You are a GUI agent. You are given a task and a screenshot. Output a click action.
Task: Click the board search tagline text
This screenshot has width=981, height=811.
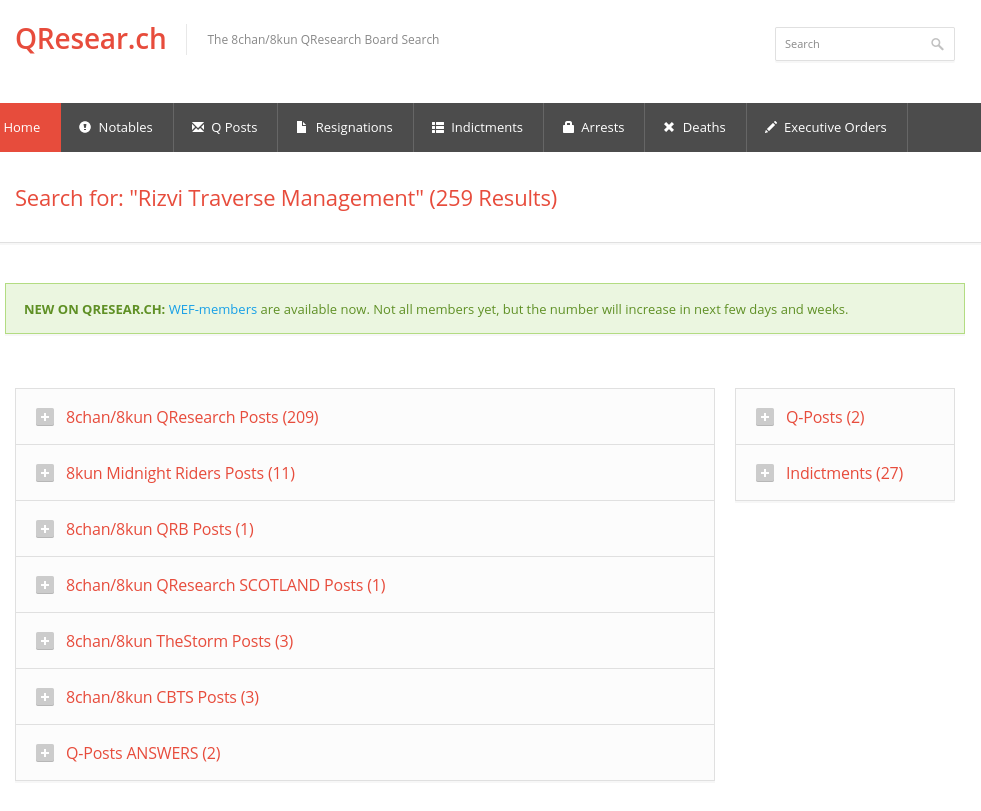(323, 39)
